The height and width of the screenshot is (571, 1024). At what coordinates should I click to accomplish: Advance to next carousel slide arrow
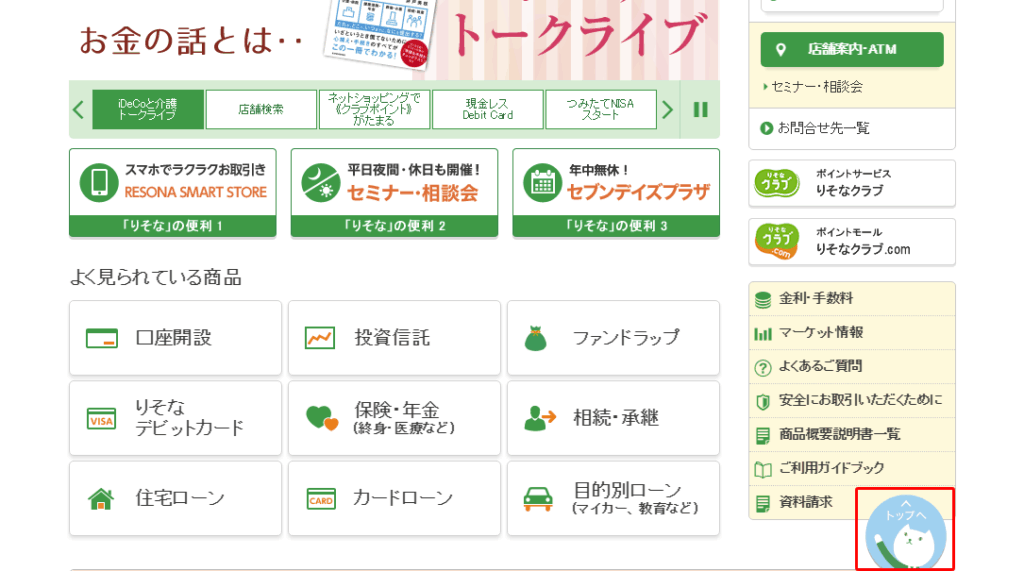pyautogui.click(x=667, y=110)
